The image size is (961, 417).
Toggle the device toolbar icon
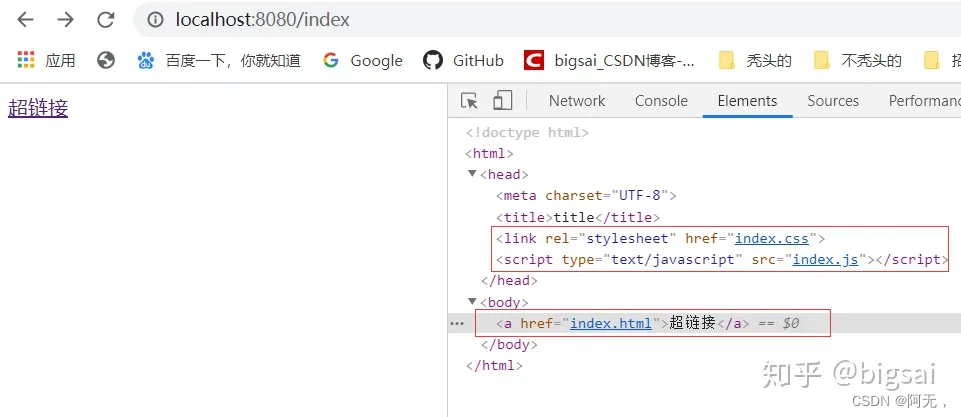click(x=503, y=101)
